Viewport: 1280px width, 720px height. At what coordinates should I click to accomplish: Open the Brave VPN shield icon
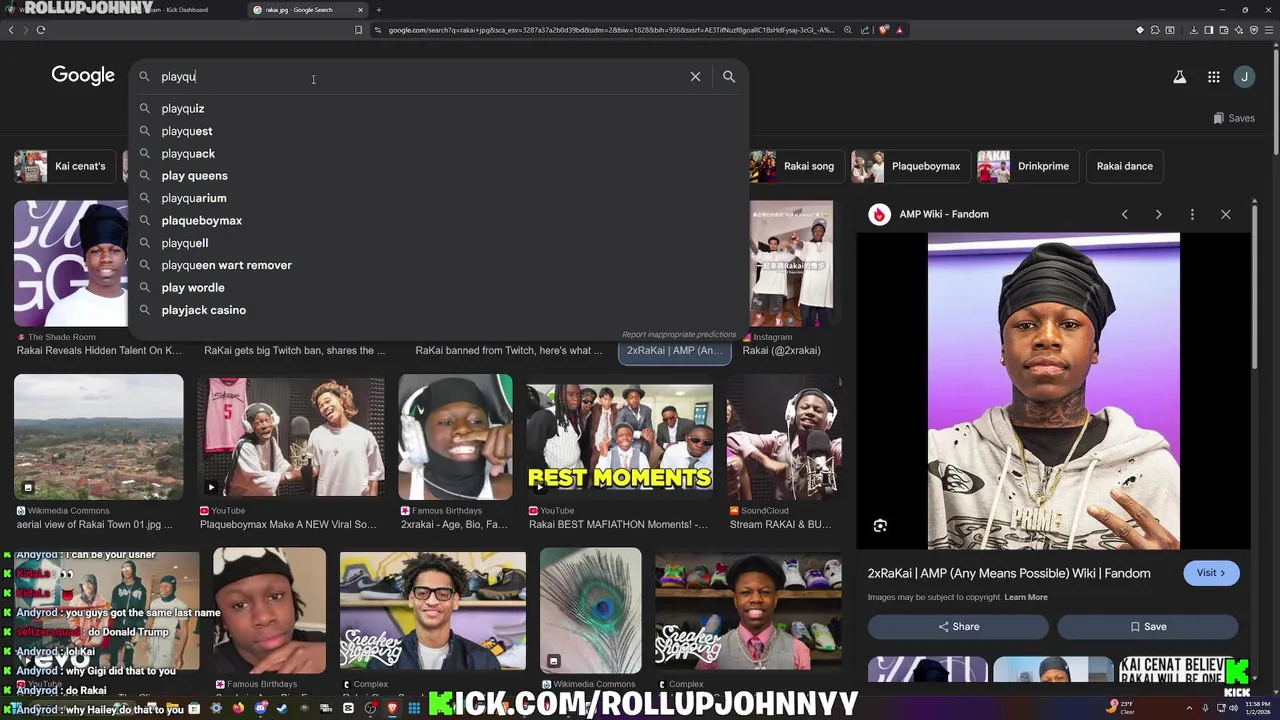point(1254,30)
